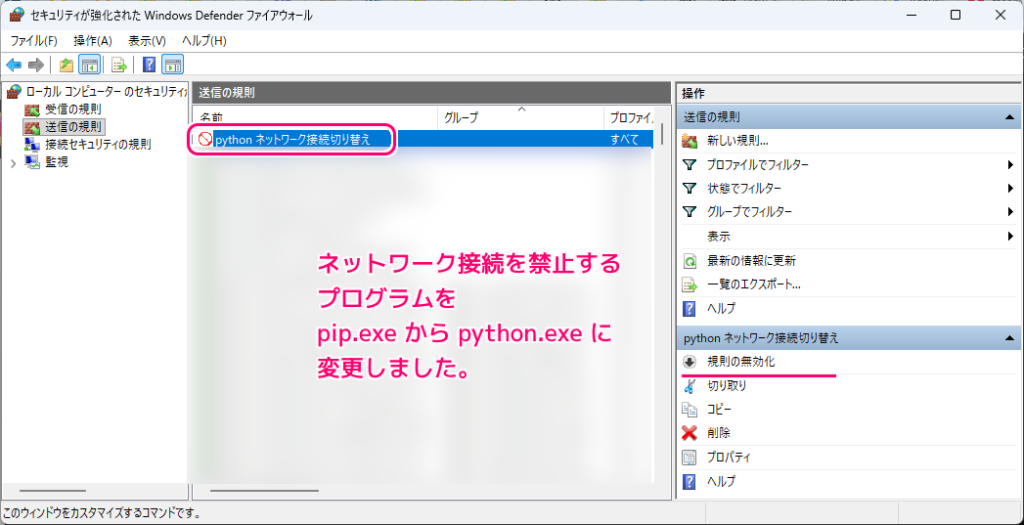Expand the 監視 tree node arrow
Image resolution: width=1024 pixels, height=525 pixels.
click(13, 162)
